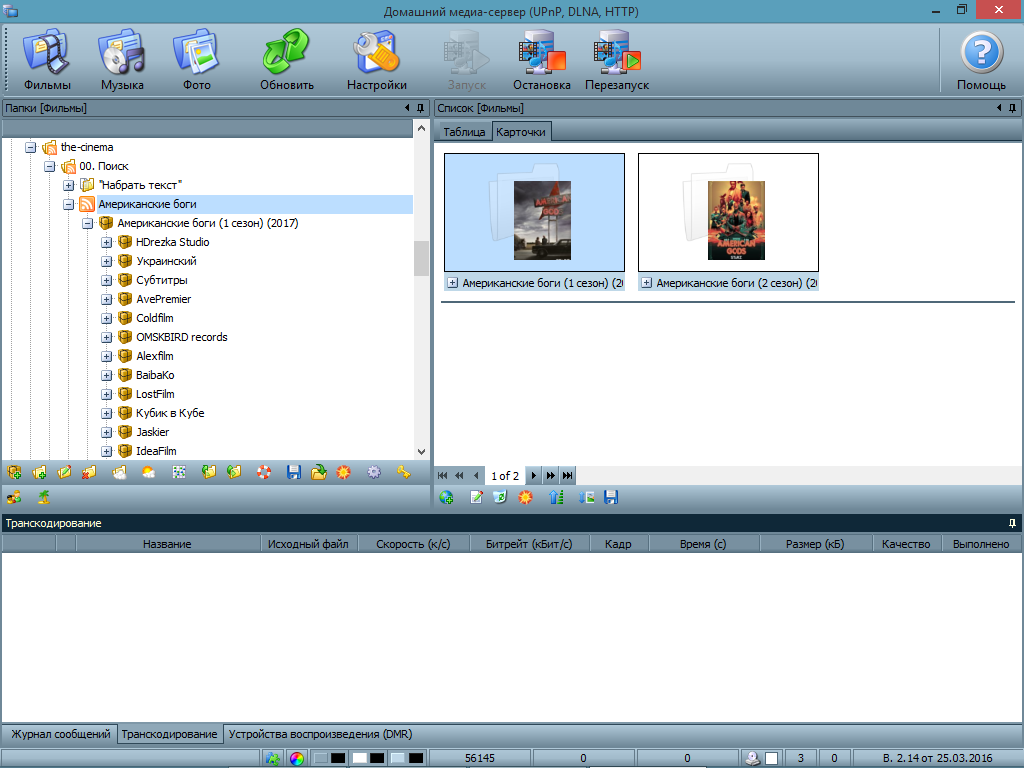Click the Фото toolbar icon
Viewport: 1024px width, 768px height.
(197, 58)
